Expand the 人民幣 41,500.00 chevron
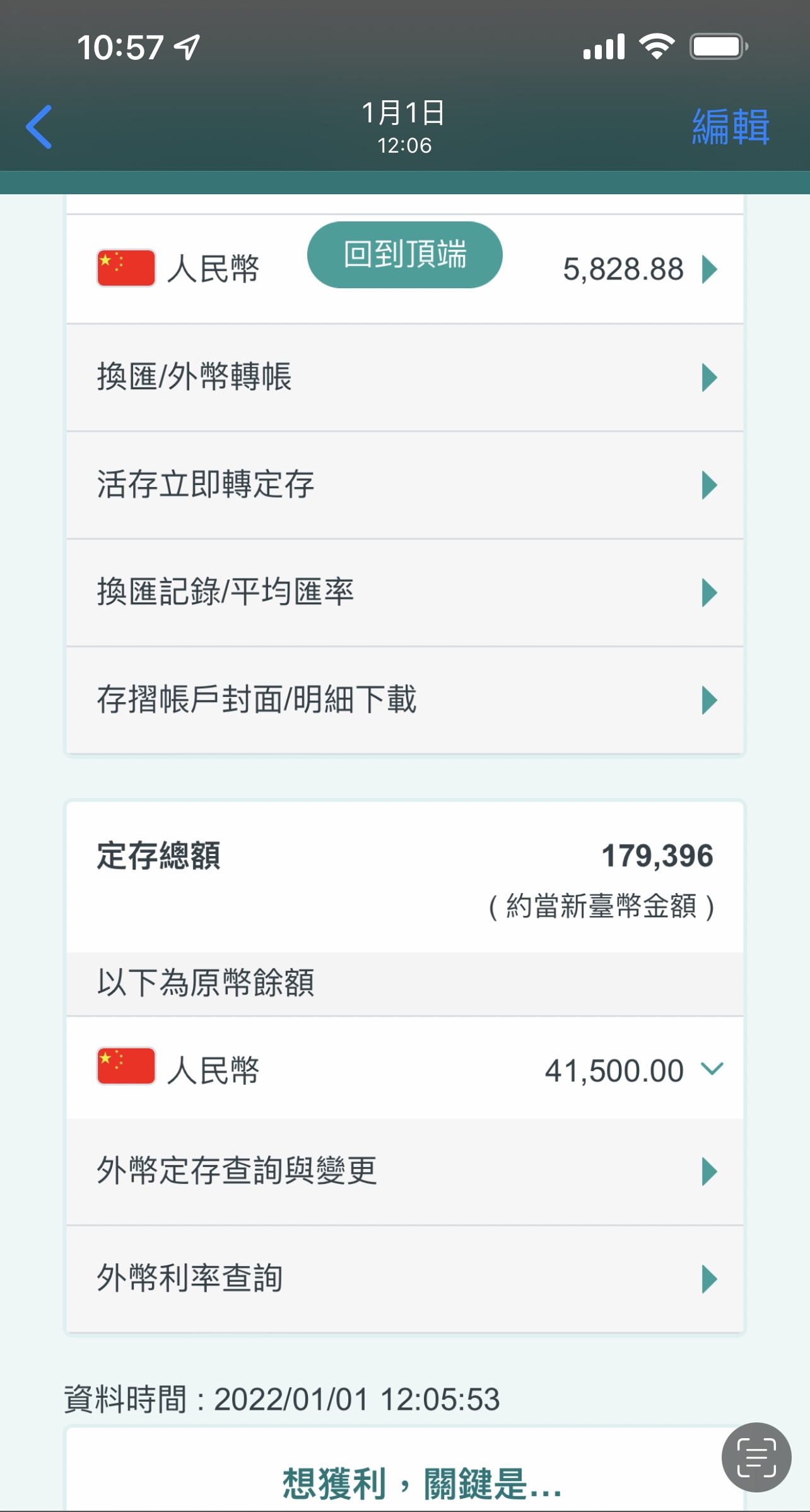810x1512 pixels. [x=712, y=1069]
